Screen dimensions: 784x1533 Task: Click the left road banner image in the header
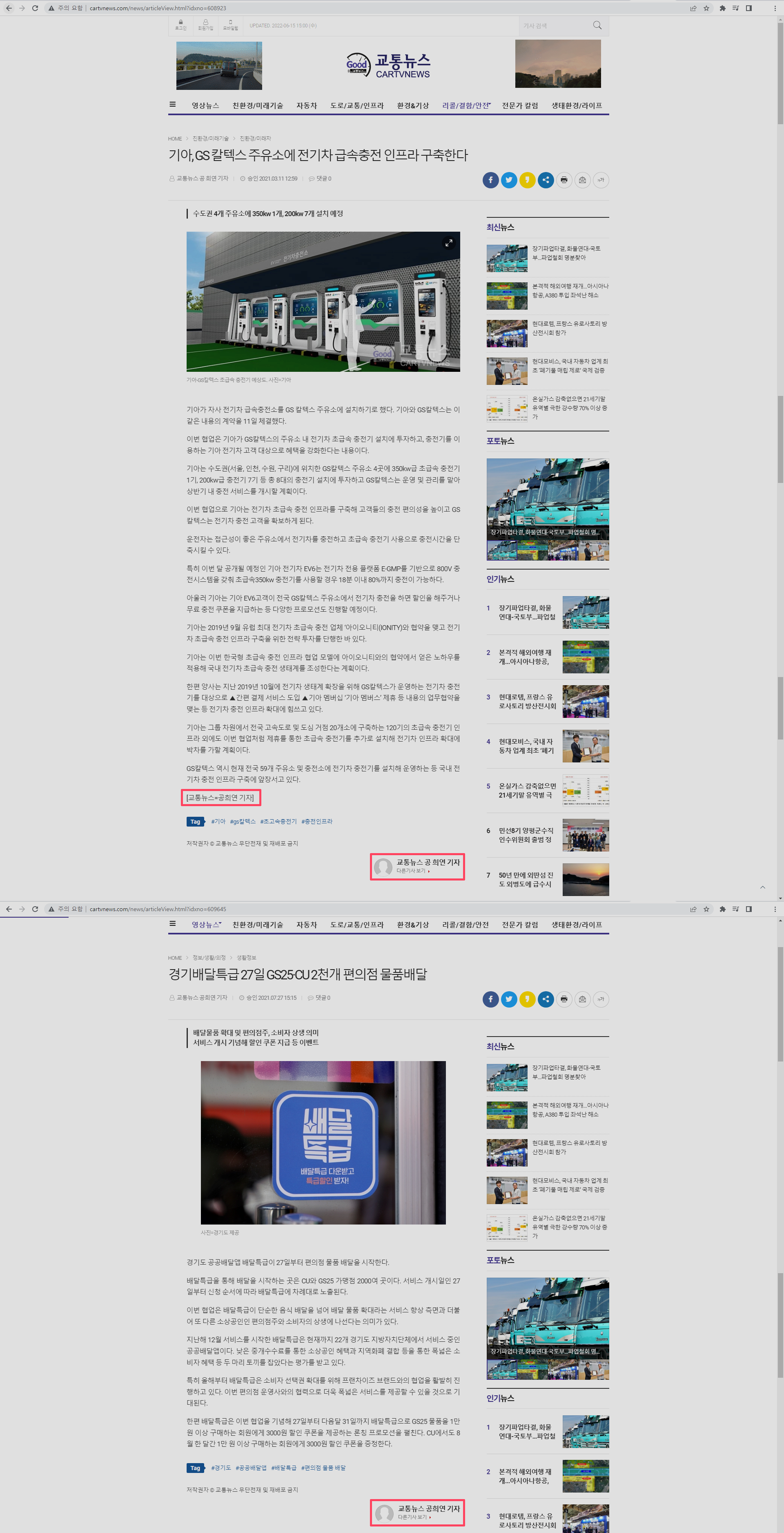[219, 65]
